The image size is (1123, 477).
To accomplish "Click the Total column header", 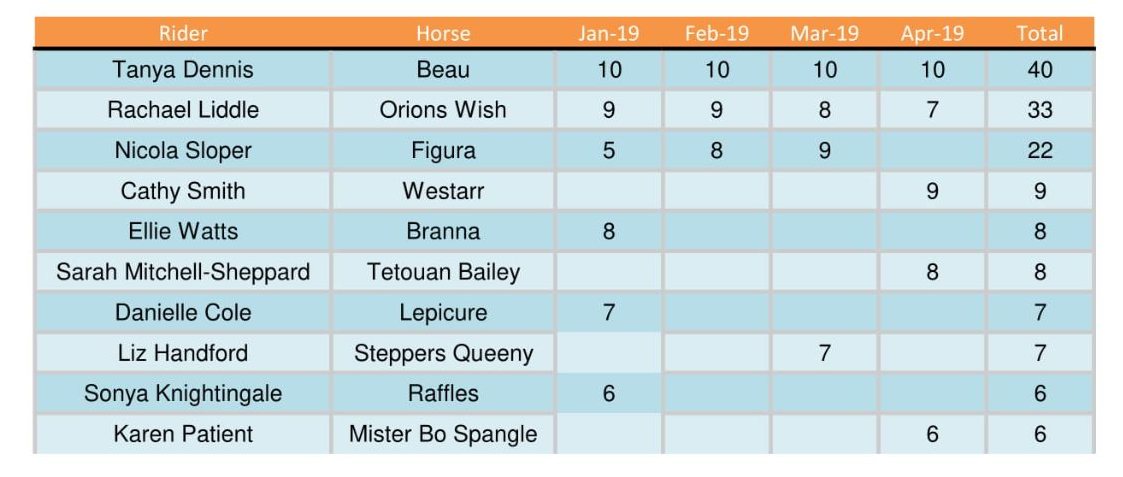I will tap(1040, 34).
